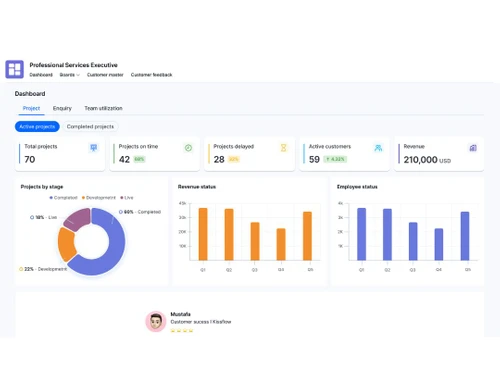The image size is (500, 375).
Task: Click the Total projects presentation icon
Action: pyautogui.click(x=94, y=148)
